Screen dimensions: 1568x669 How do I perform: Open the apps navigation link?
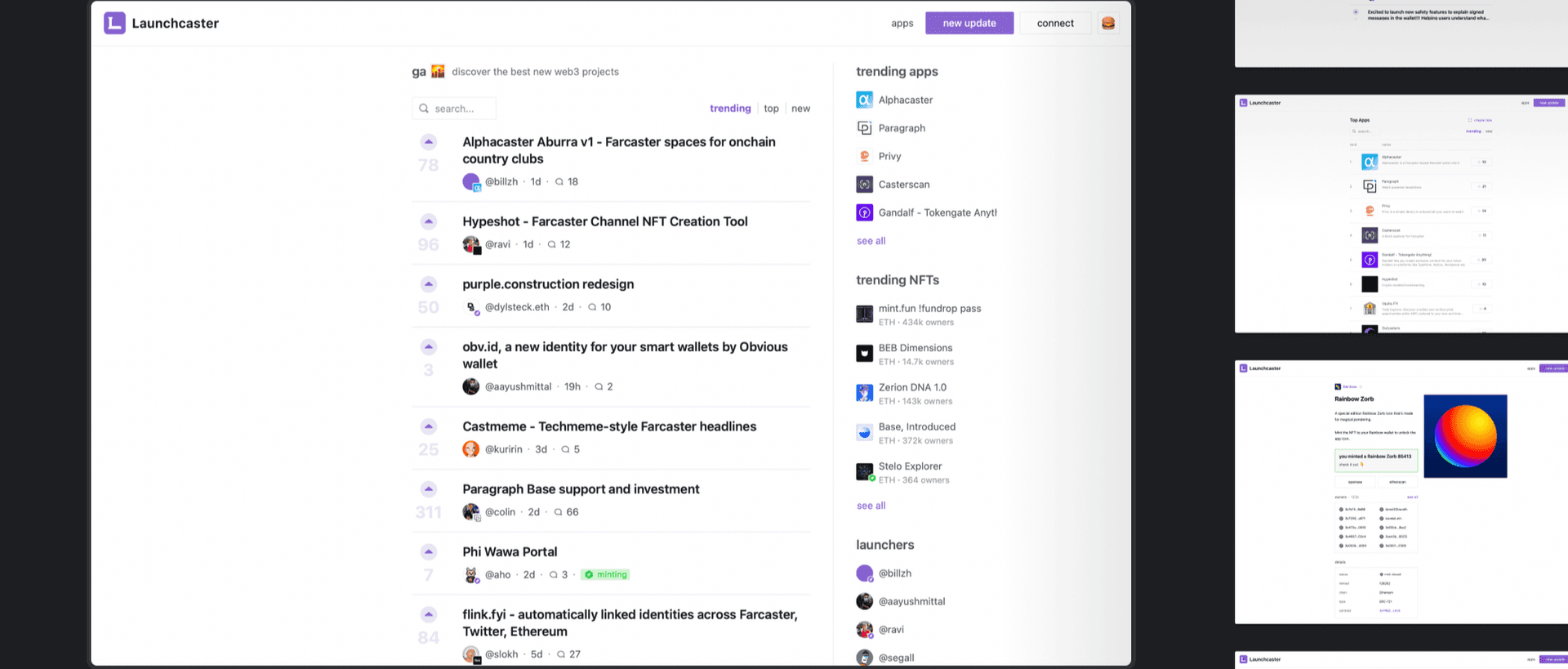point(902,23)
